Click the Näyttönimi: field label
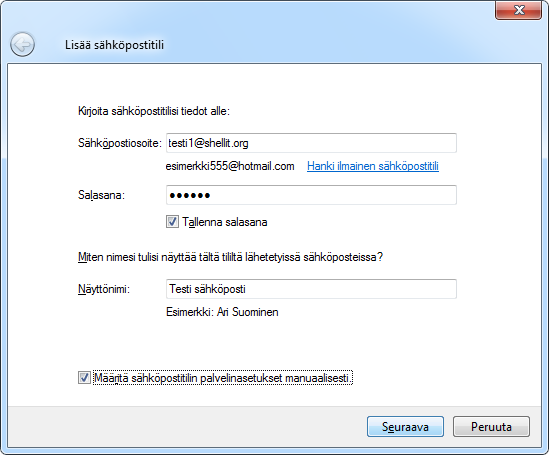This screenshot has height=455, width=549. (x=104, y=289)
